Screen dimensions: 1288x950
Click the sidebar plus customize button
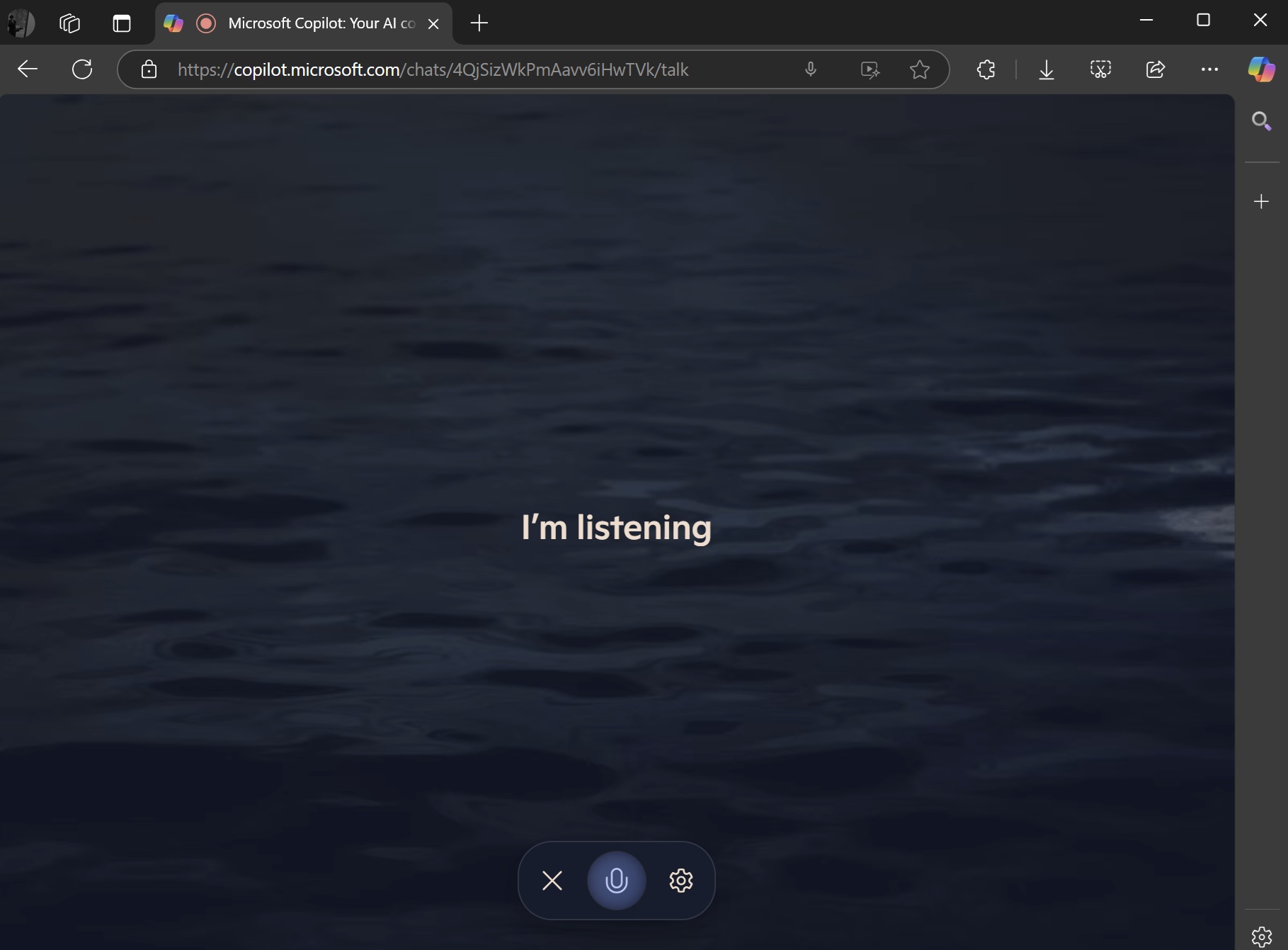(x=1261, y=202)
